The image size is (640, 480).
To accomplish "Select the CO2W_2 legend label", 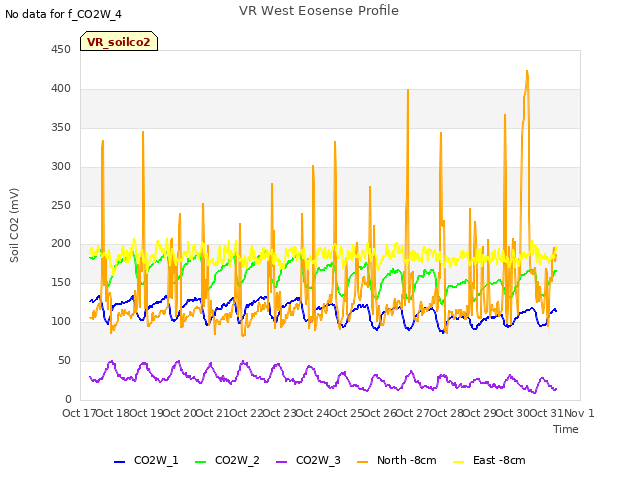I will [x=237, y=460].
